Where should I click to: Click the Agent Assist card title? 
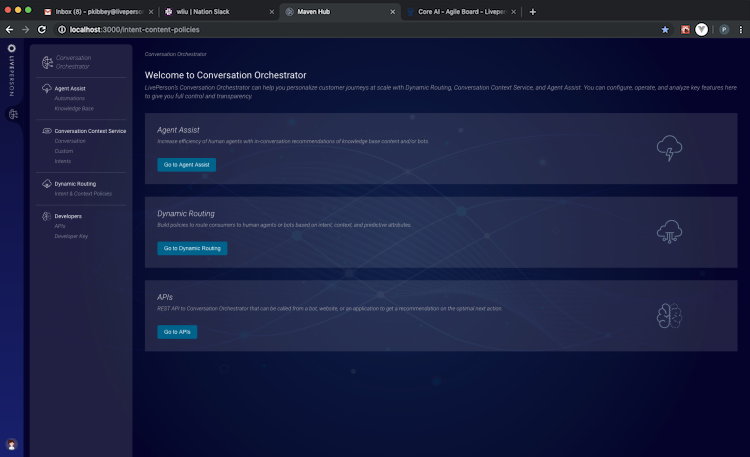pyautogui.click(x=178, y=130)
